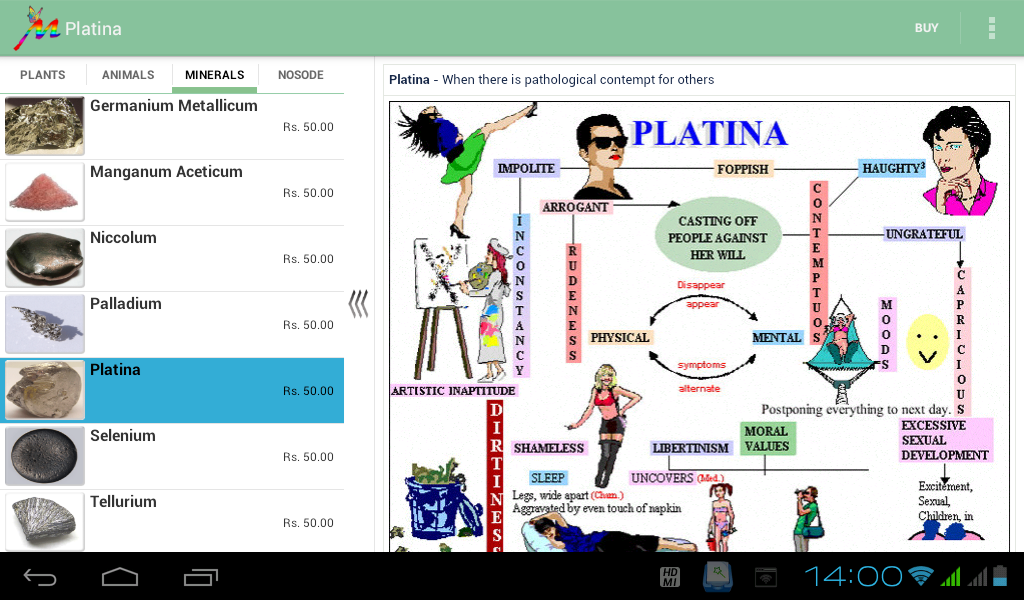Open the three-dot overflow menu

(x=991, y=28)
